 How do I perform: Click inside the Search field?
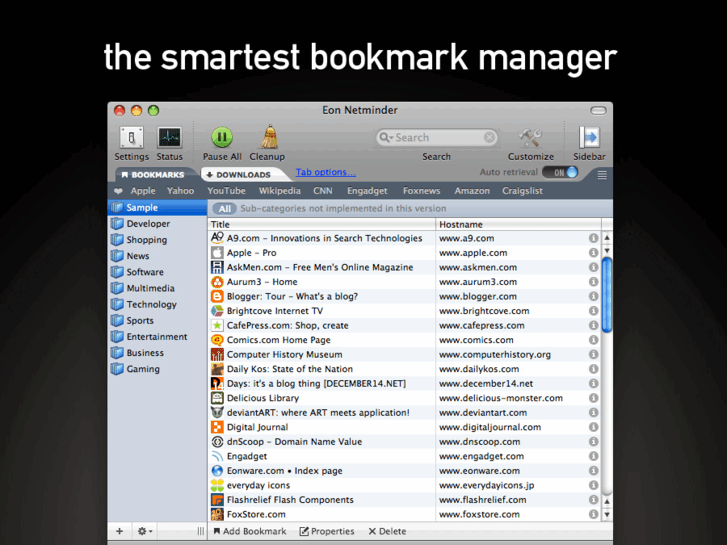[x=436, y=137]
